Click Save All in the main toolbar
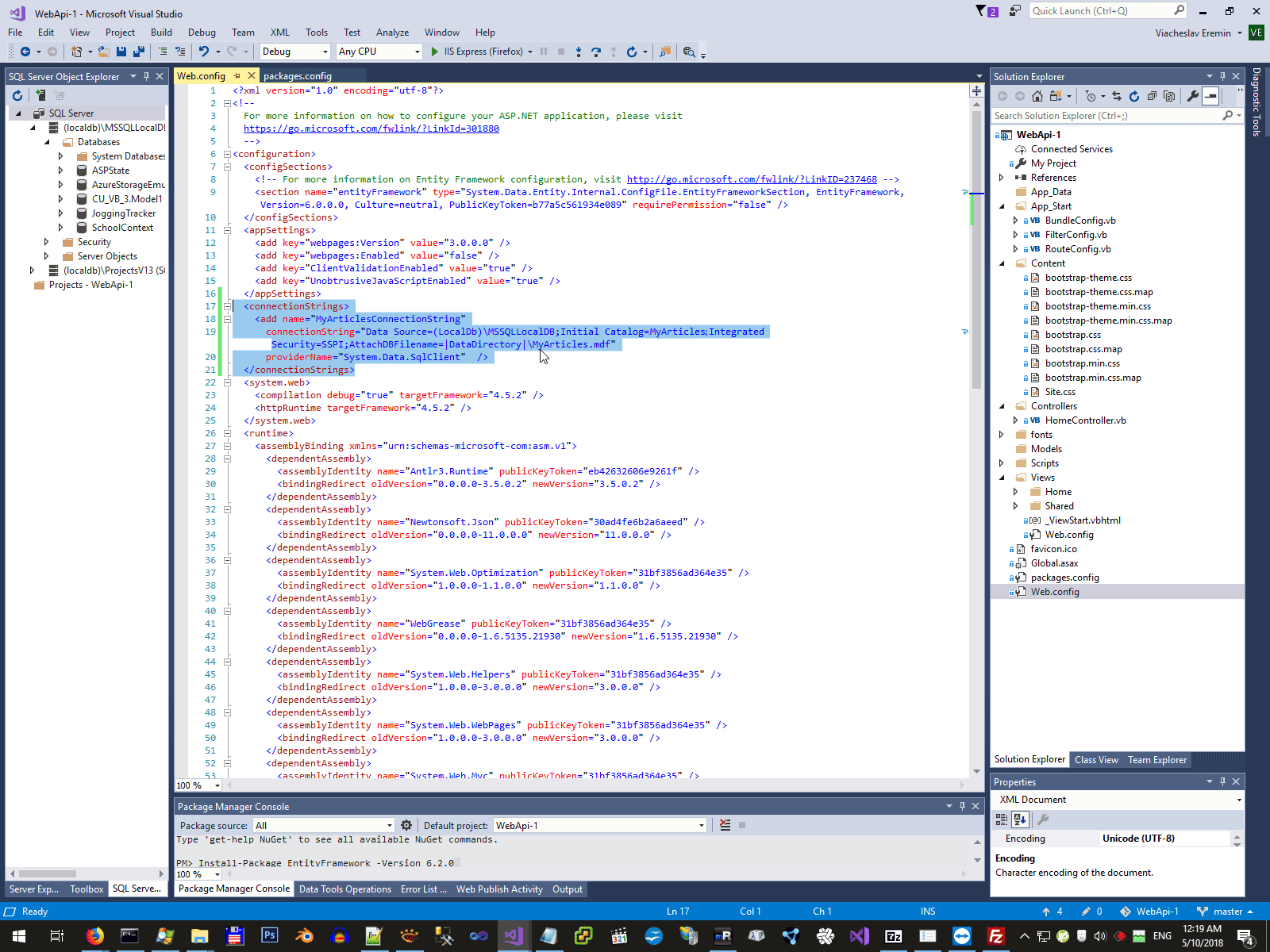 coord(138,52)
